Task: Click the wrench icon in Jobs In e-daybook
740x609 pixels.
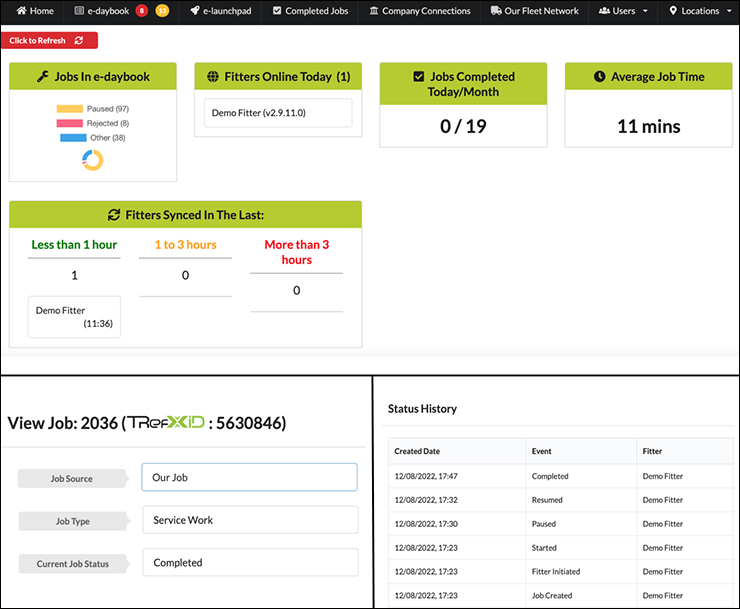Action: click(x=42, y=77)
